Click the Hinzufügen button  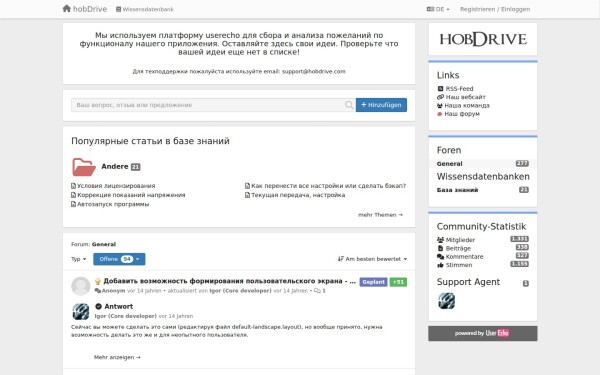click(x=381, y=105)
